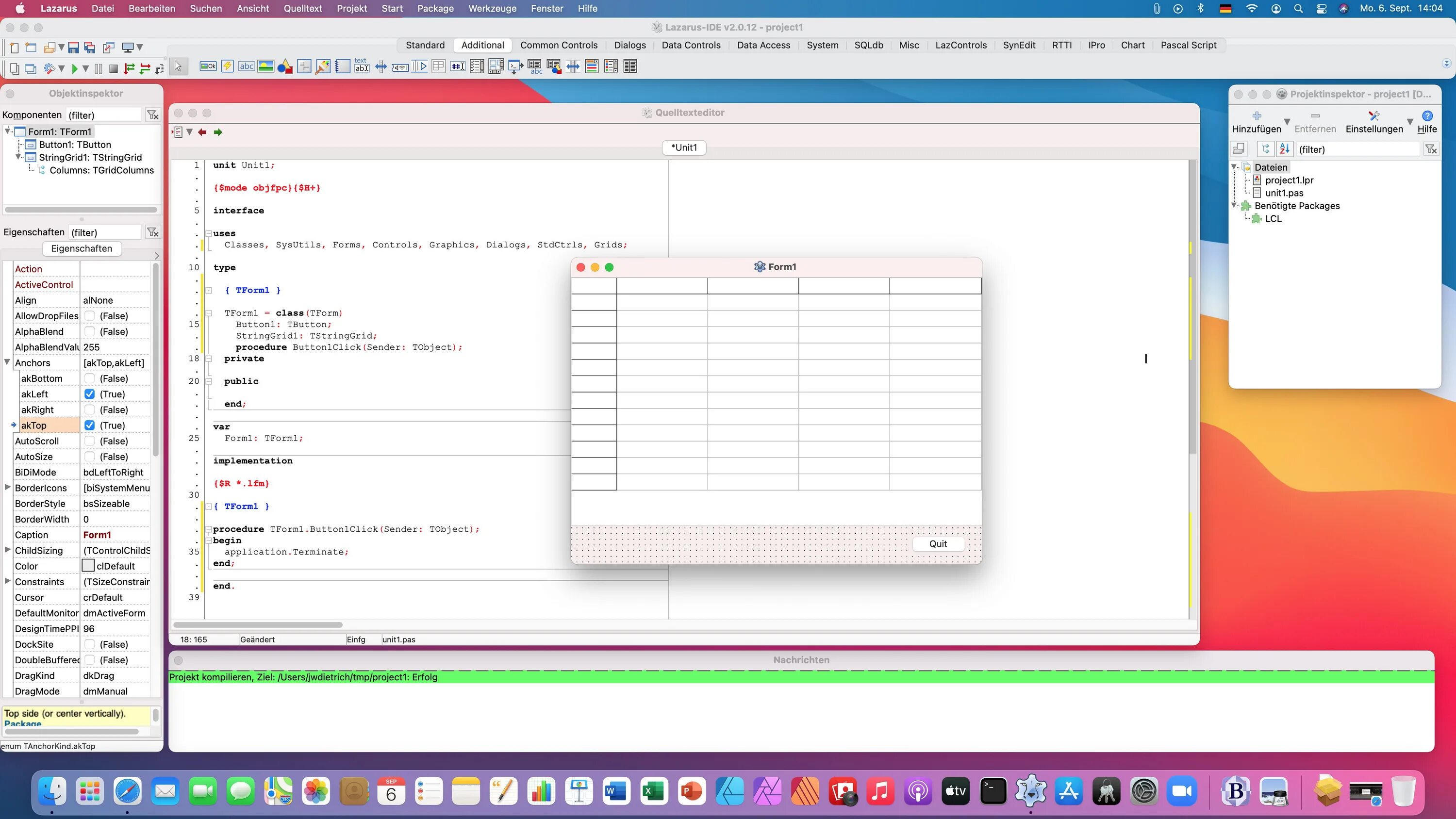
Task: Uncheck the akLeft anchor checkbox
Action: pyautogui.click(x=89, y=394)
